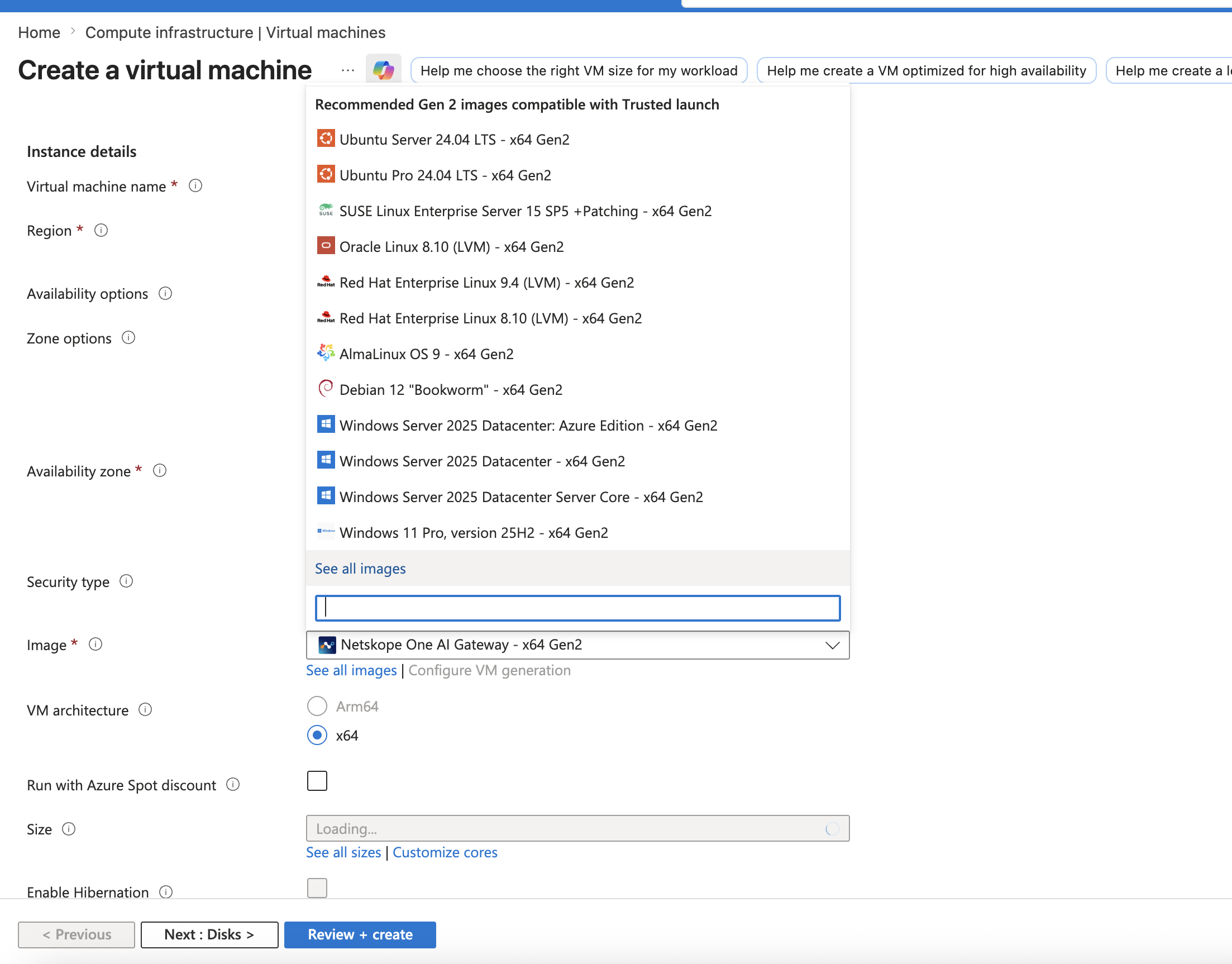Show info for Availability options

pos(165,293)
